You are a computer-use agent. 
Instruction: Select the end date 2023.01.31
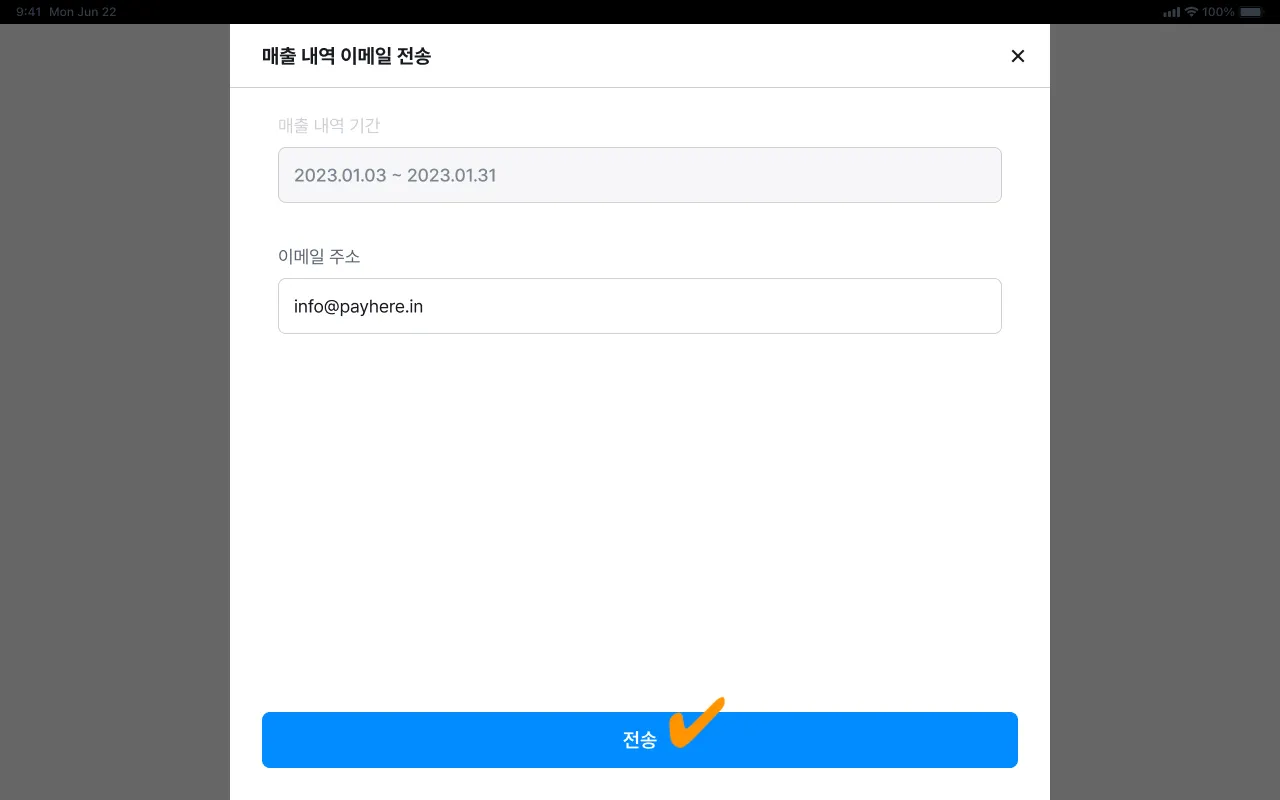tap(452, 175)
